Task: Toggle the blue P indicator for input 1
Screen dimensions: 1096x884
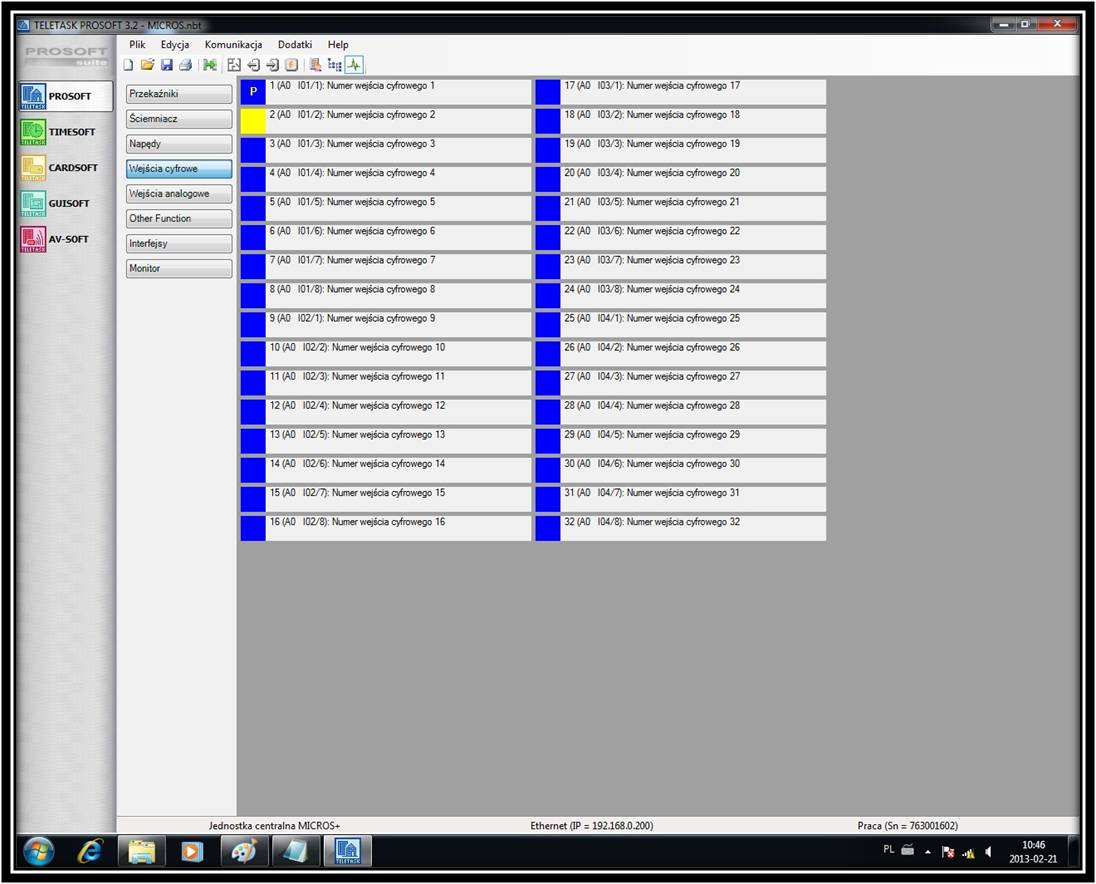Action: tap(253, 92)
